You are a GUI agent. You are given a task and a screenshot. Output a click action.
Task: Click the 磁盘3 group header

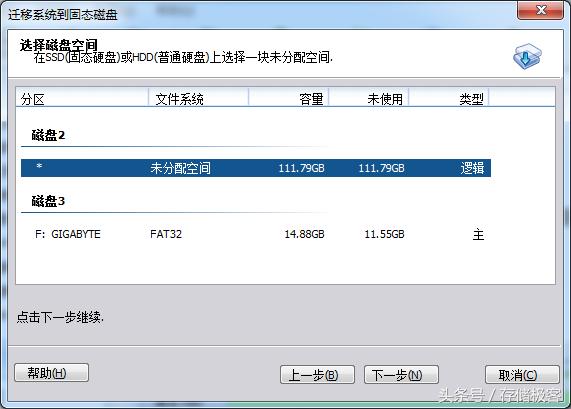coord(48,201)
